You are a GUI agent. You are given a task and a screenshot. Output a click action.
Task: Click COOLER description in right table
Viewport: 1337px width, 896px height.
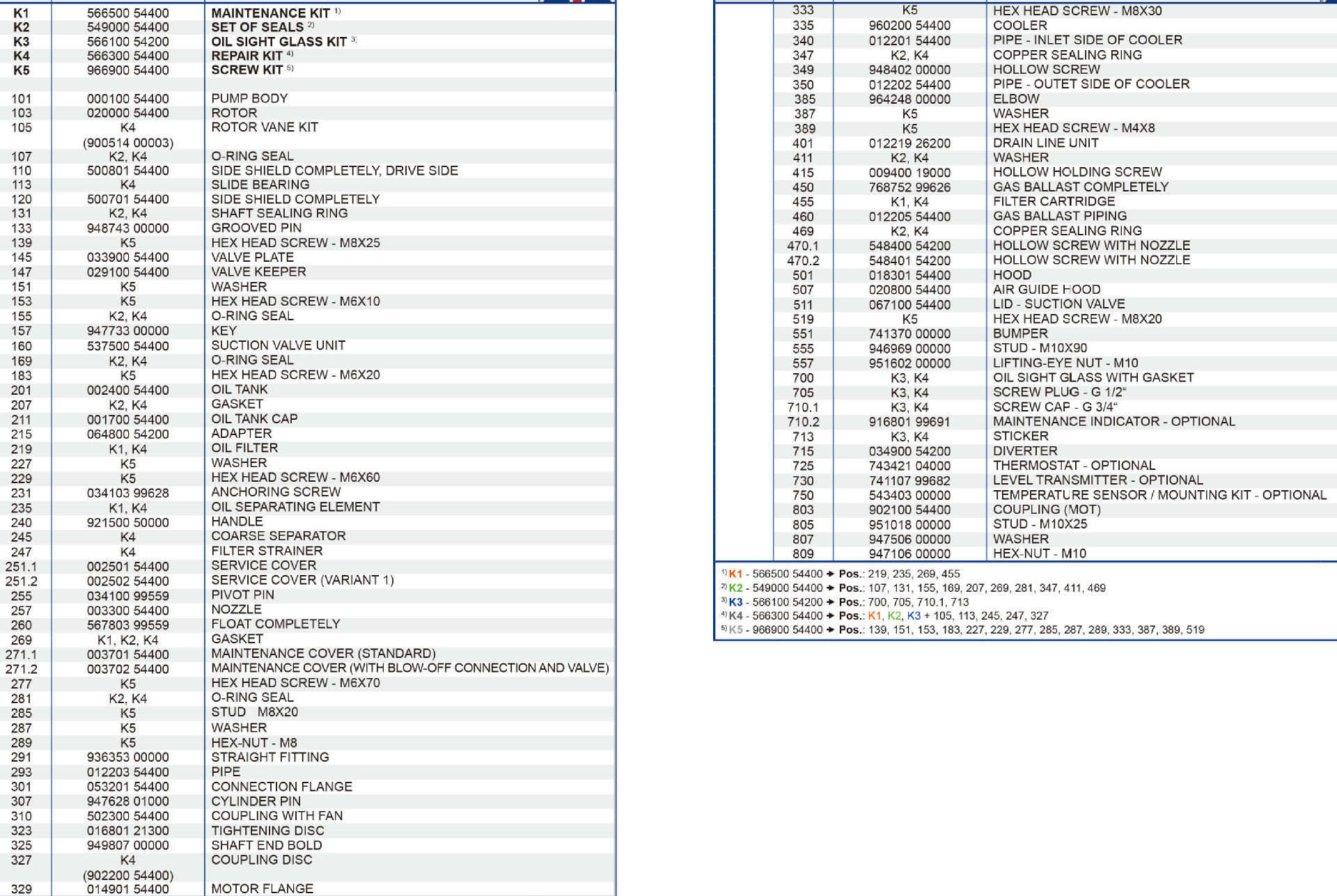click(x=1019, y=26)
